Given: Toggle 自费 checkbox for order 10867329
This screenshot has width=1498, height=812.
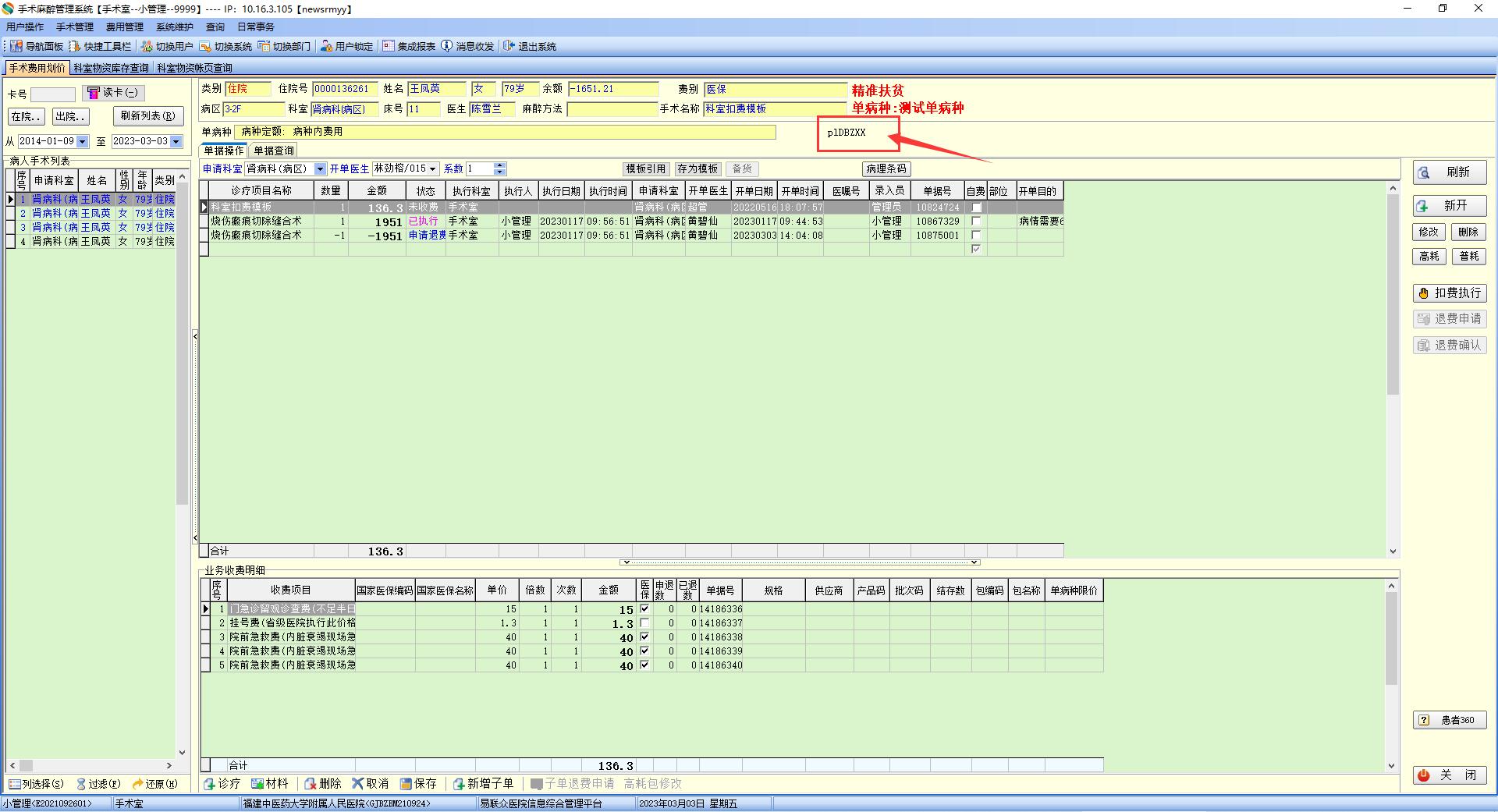Looking at the screenshot, I should click(x=976, y=222).
